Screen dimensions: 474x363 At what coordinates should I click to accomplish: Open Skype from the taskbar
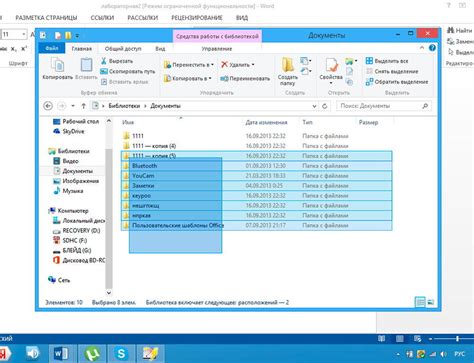tap(121, 353)
